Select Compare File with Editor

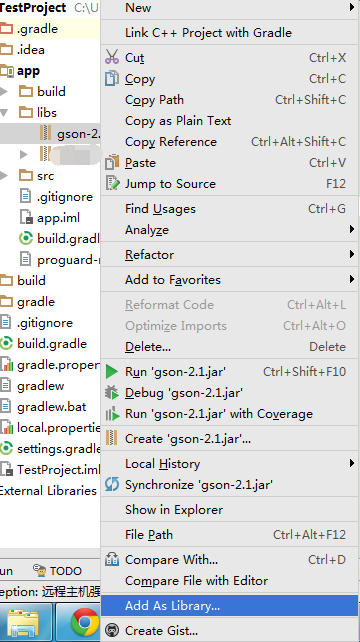(x=229, y=581)
